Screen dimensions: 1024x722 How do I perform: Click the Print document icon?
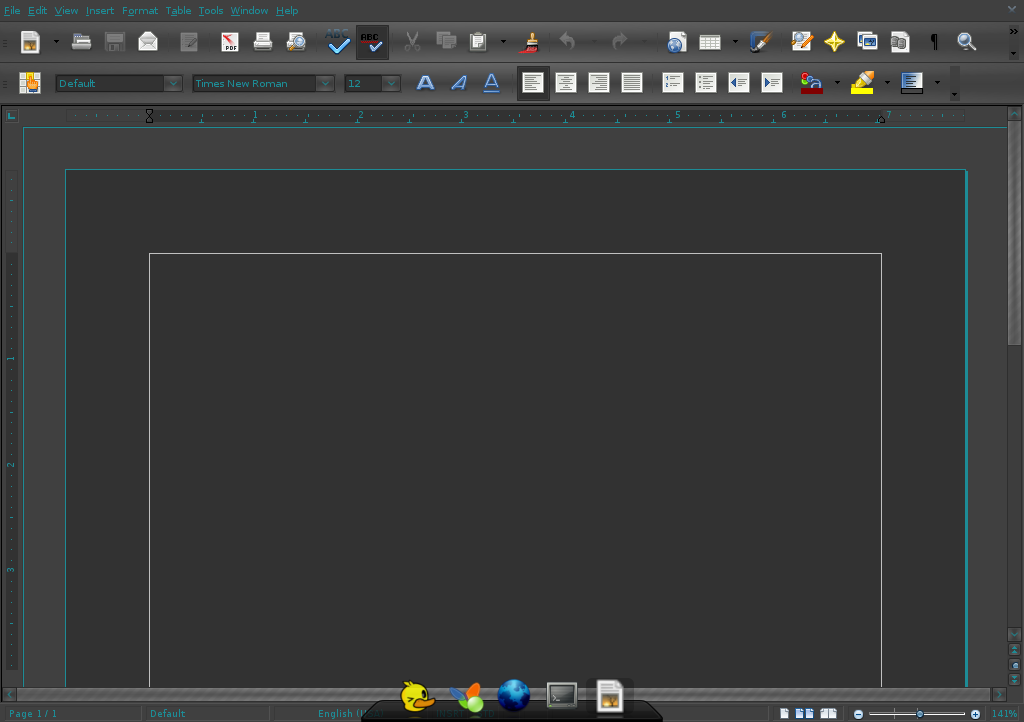(263, 42)
